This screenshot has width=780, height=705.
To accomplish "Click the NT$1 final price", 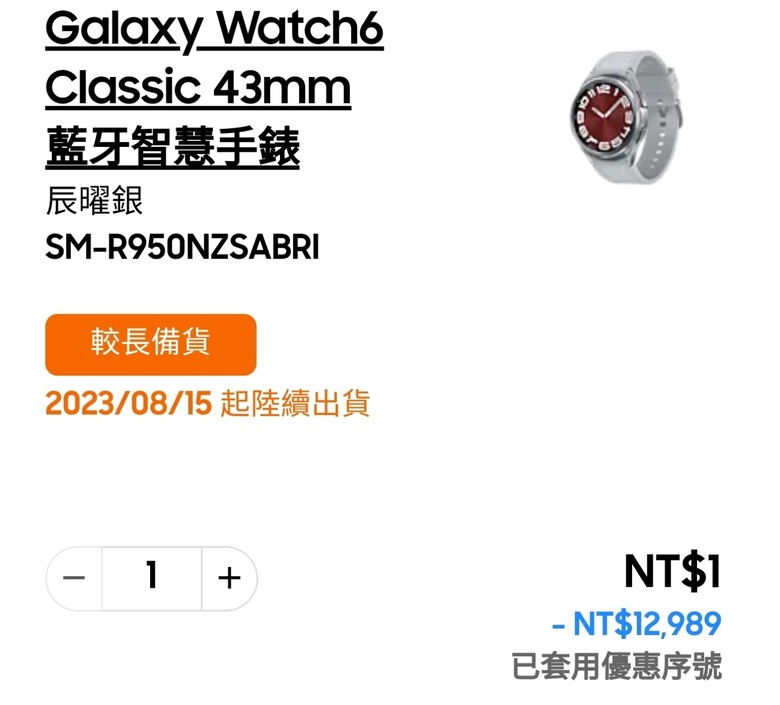I will 672,572.
